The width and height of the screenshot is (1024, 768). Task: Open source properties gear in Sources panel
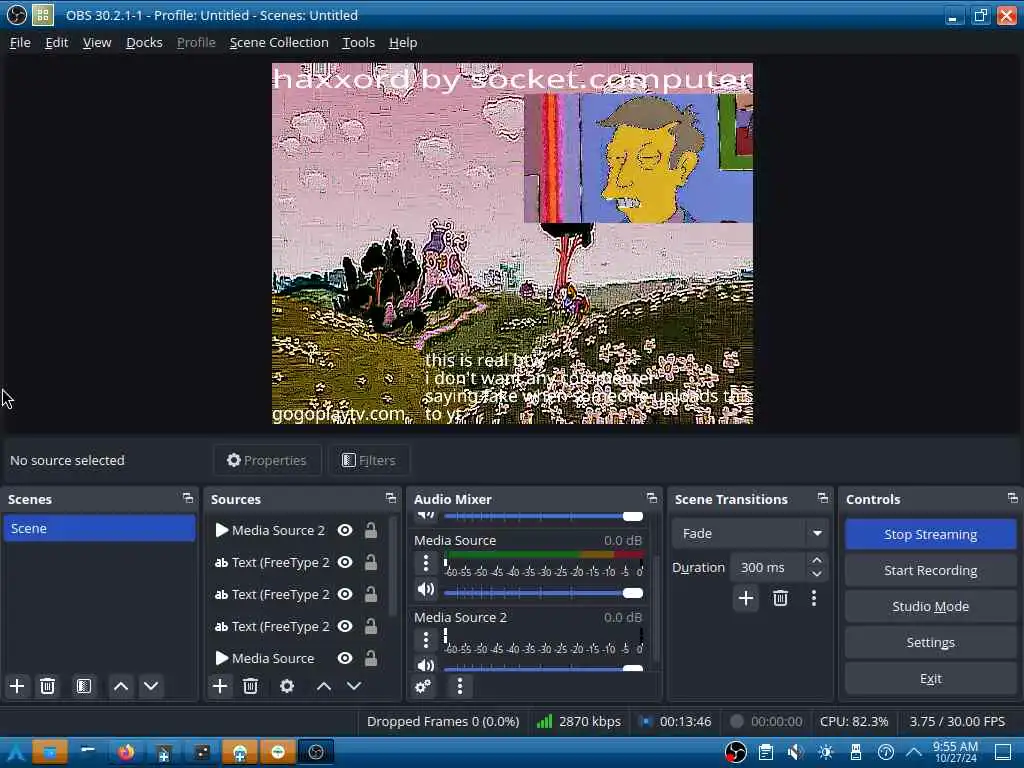(x=287, y=686)
